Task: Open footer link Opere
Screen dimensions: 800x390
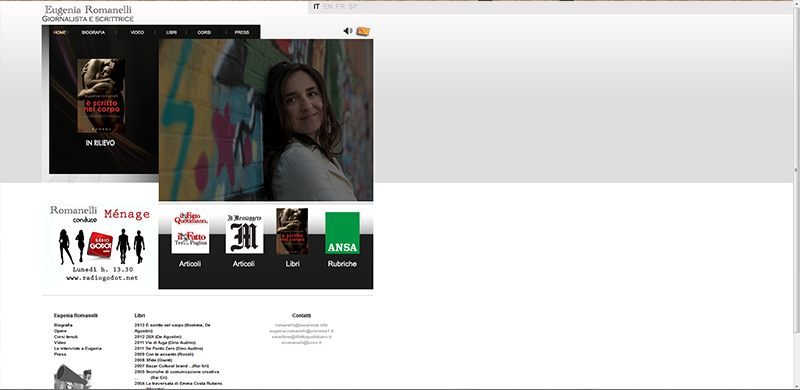Action: (60, 331)
